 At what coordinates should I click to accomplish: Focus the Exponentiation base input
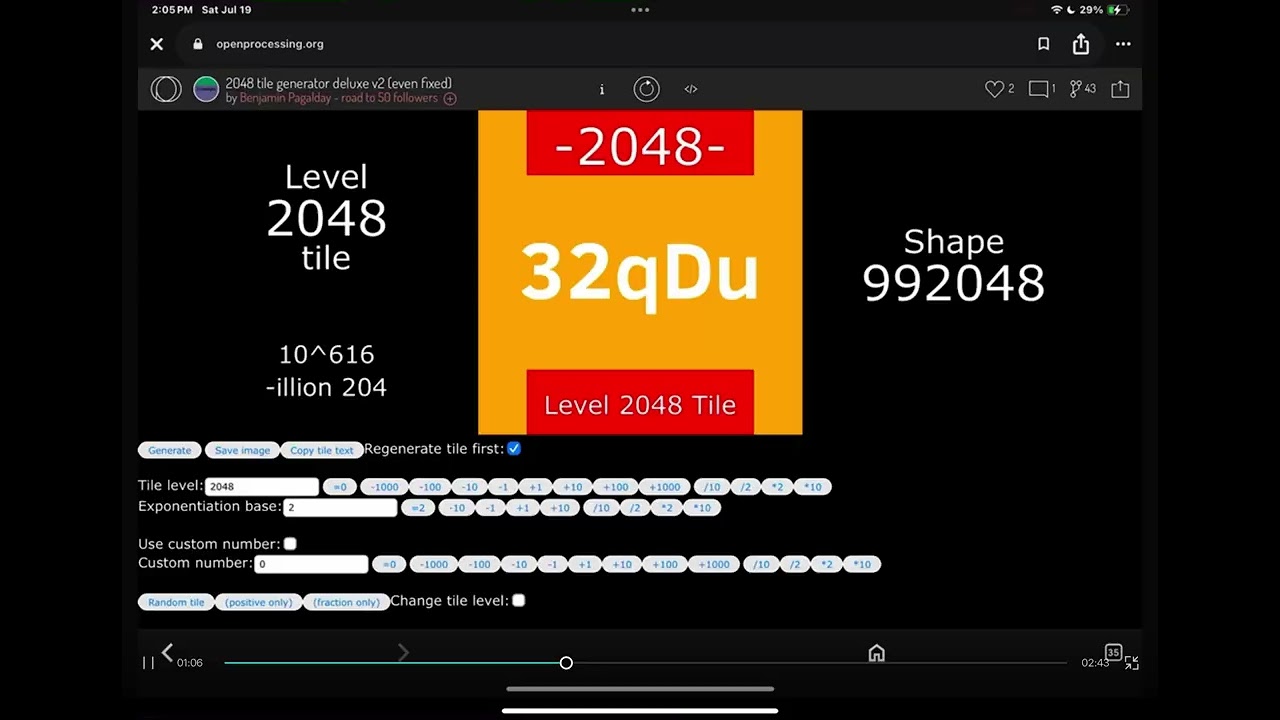(x=340, y=507)
